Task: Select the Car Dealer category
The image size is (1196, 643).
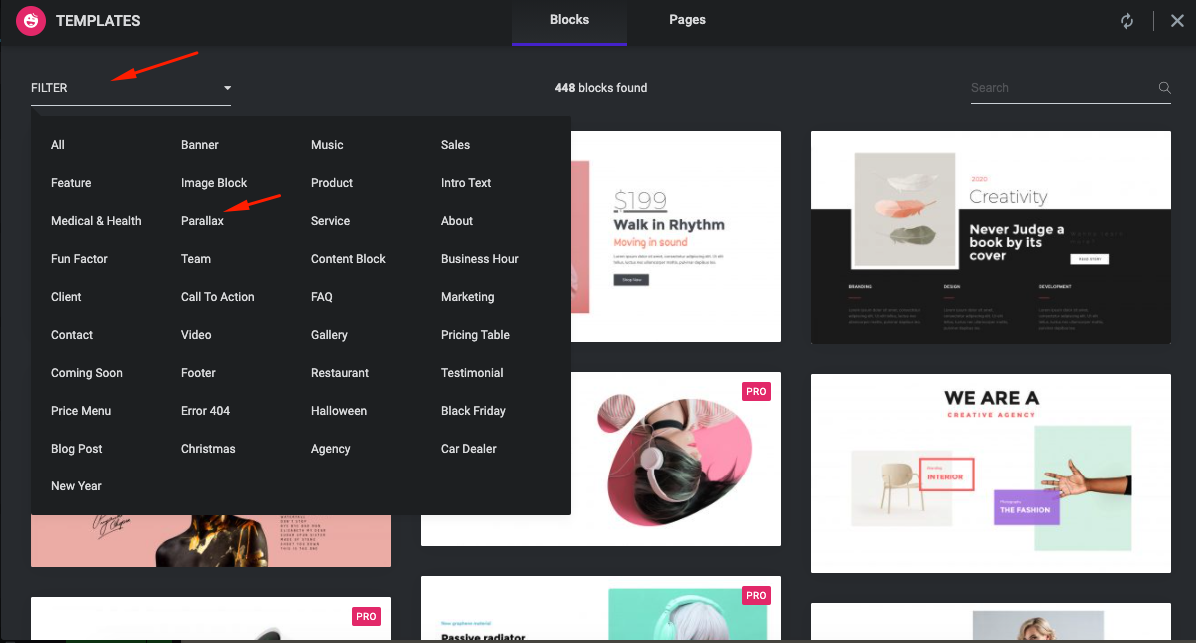Action: click(x=468, y=449)
